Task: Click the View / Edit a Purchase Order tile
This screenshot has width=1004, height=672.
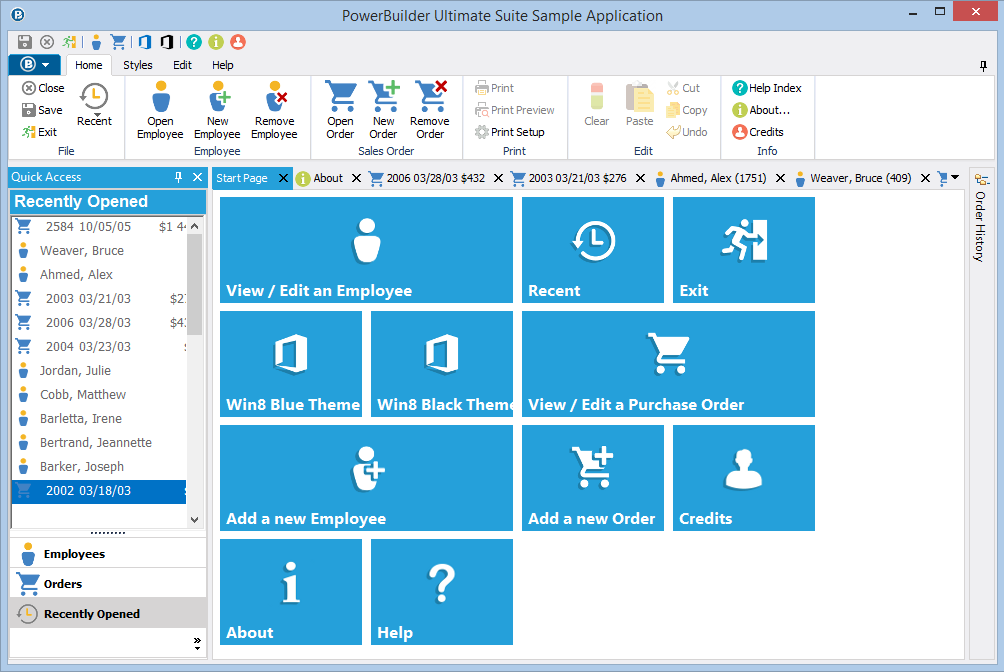Action: pos(667,363)
